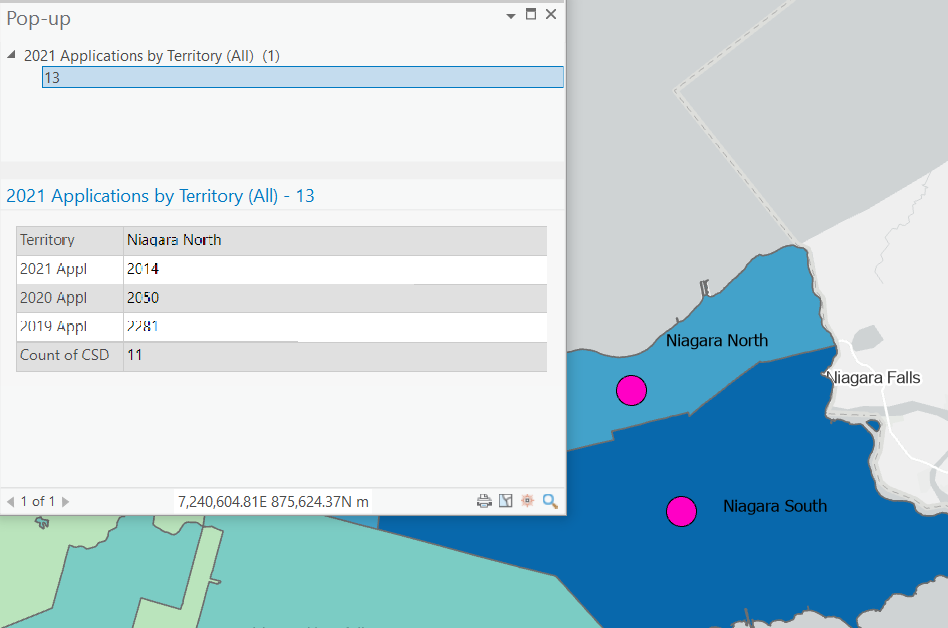Viewport: 948px width, 628px height.
Task: Select the highlighted record 13
Action: (300, 77)
